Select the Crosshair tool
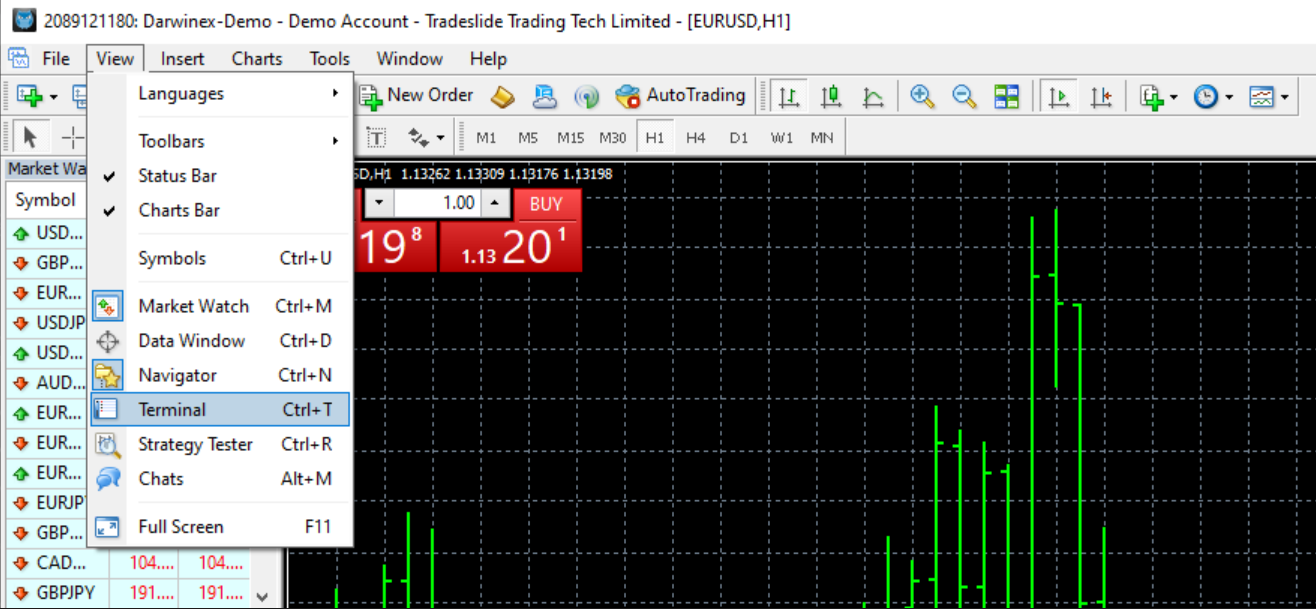Image resolution: width=1316 pixels, height=609 pixels. (x=72, y=137)
